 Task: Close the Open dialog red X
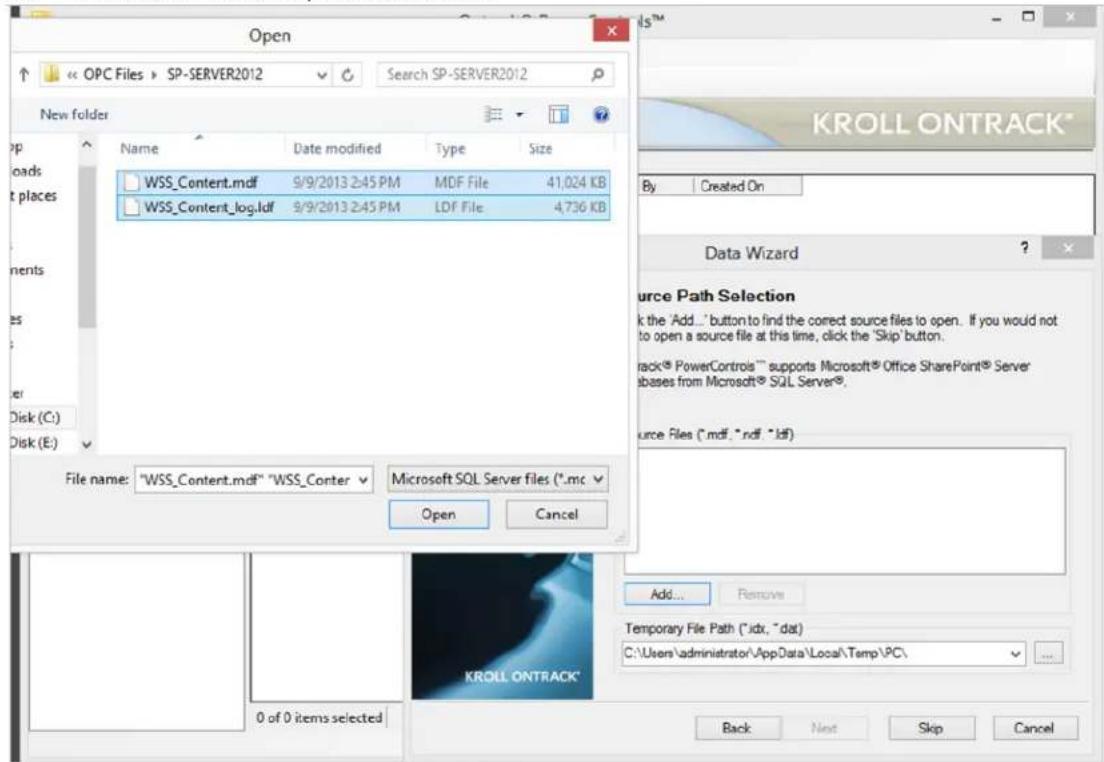coord(611,30)
